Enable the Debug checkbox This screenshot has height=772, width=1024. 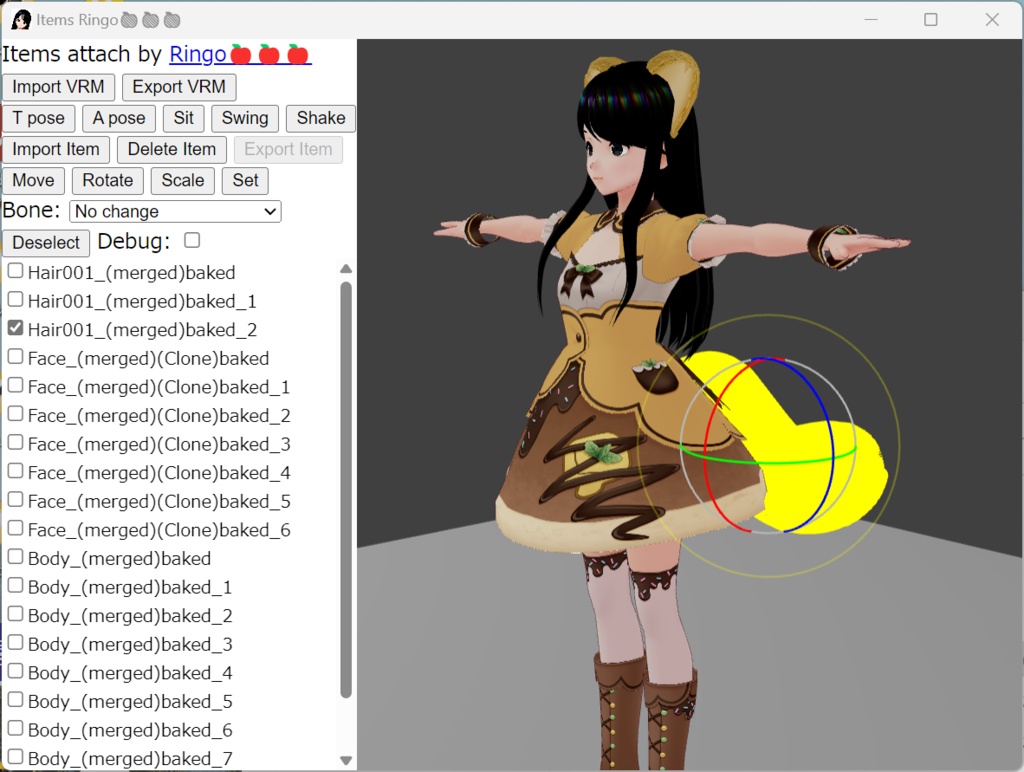click(190, 240)
